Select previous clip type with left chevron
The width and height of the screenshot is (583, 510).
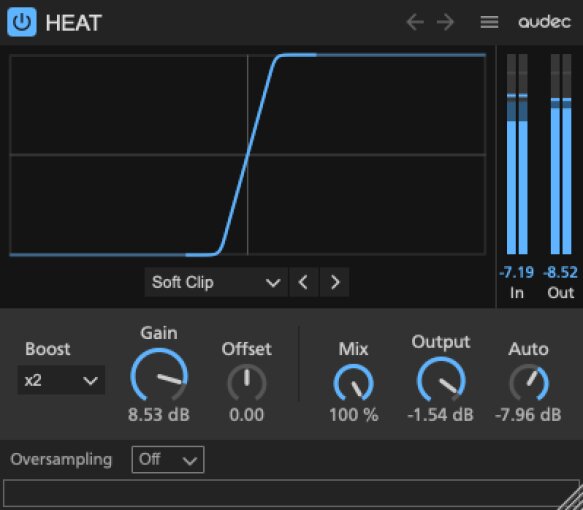(303, 282)
